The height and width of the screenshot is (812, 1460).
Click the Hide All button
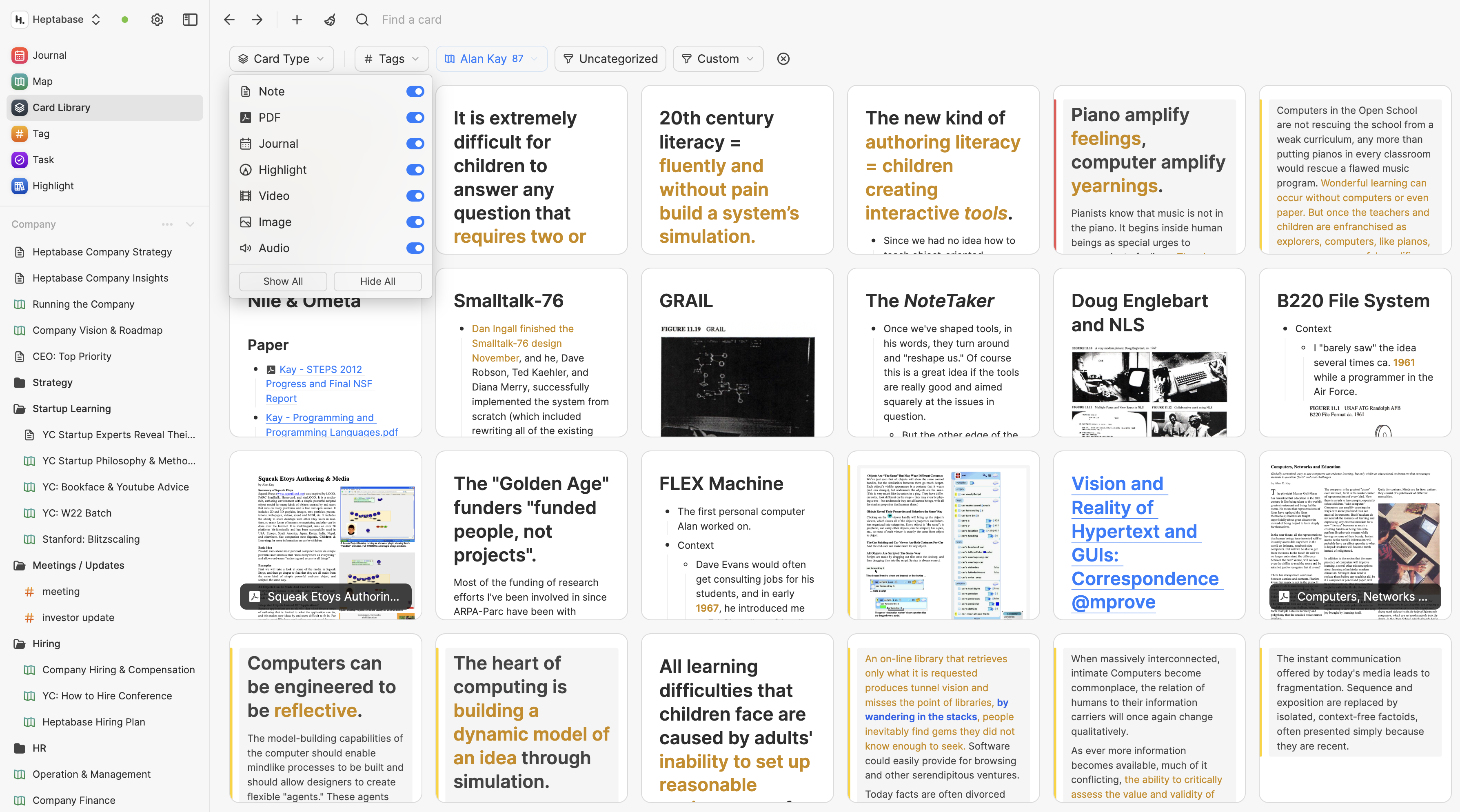[377, 281]
